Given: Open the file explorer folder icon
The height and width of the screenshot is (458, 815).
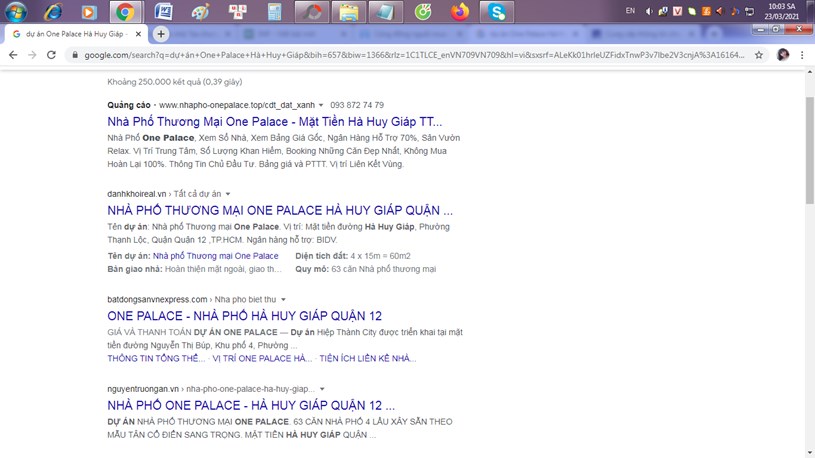Looking at the screenshot, I should (349, 11).
